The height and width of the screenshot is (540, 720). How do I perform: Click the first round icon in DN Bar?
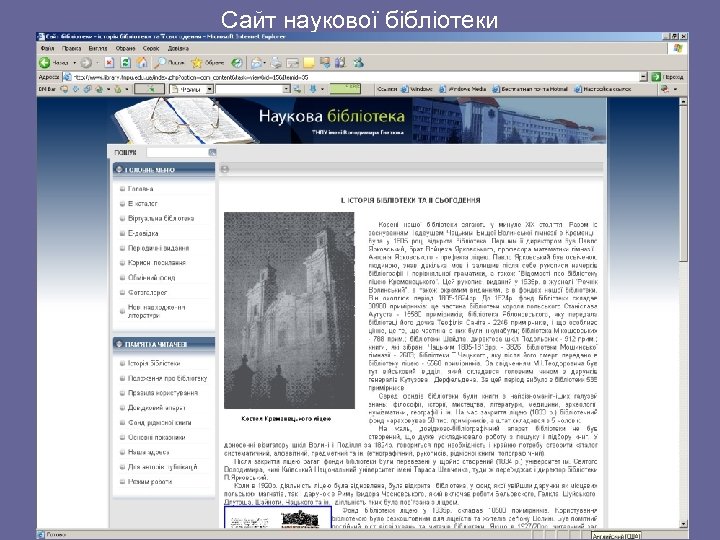[64, 89]
